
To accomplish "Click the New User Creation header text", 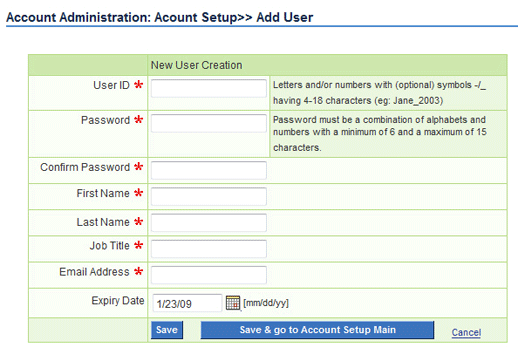I will (x=196, y=65).
